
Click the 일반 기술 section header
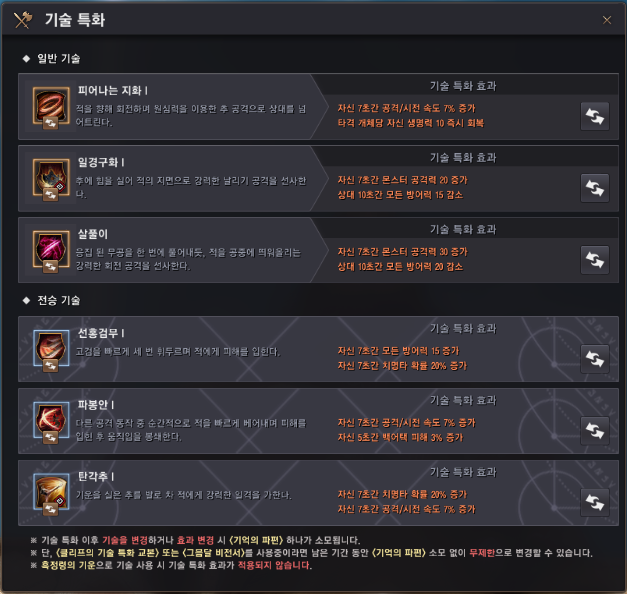58,59
